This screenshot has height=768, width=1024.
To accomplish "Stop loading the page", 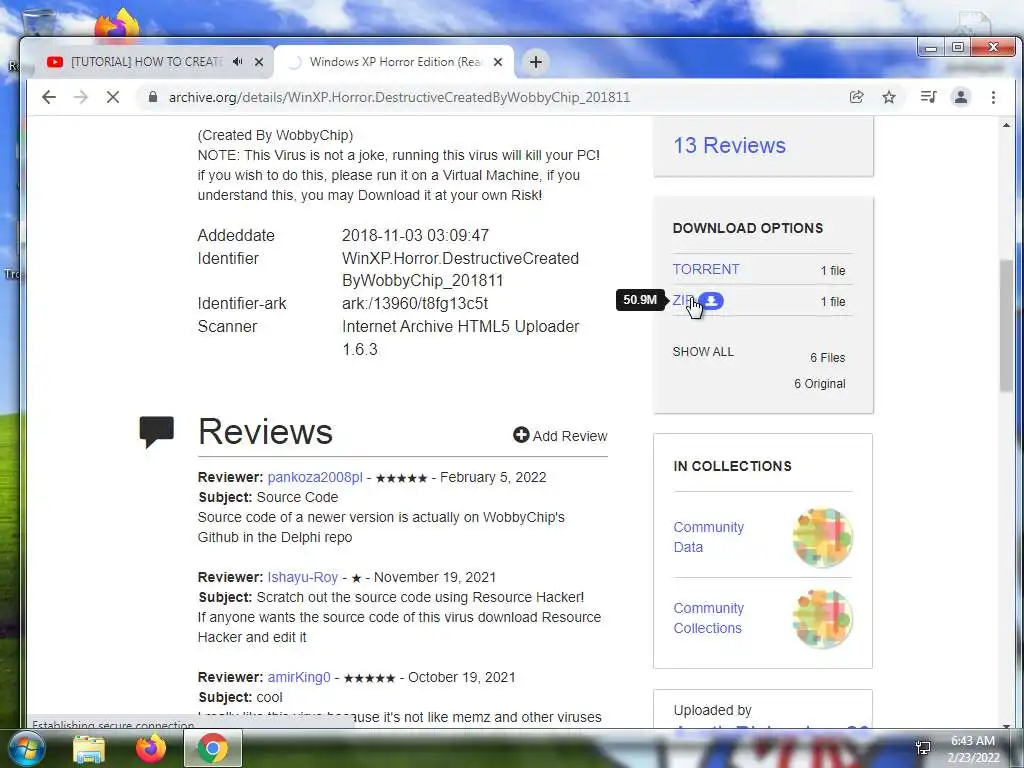I will click(113, 97).
